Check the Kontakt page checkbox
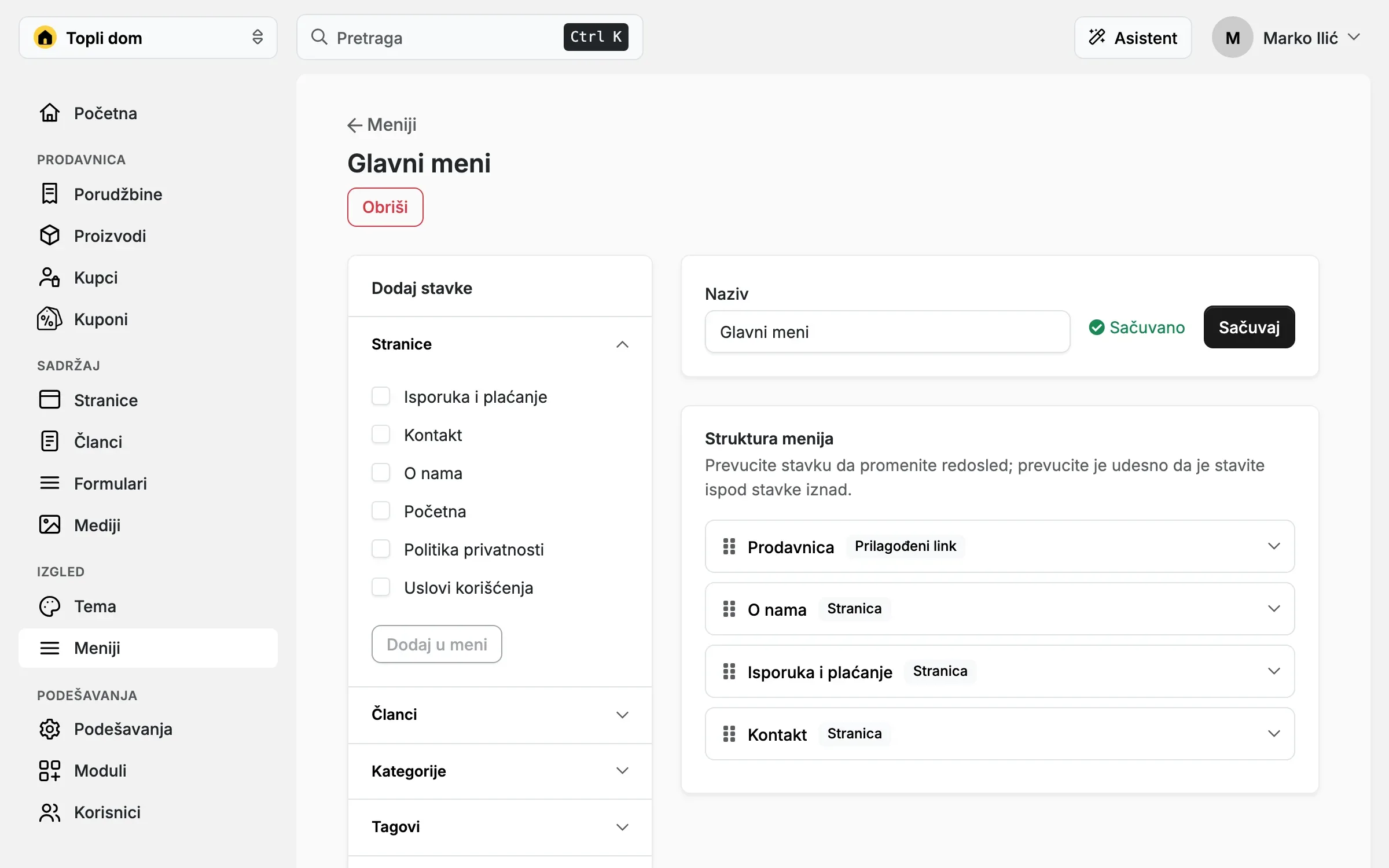 (381, 435)
